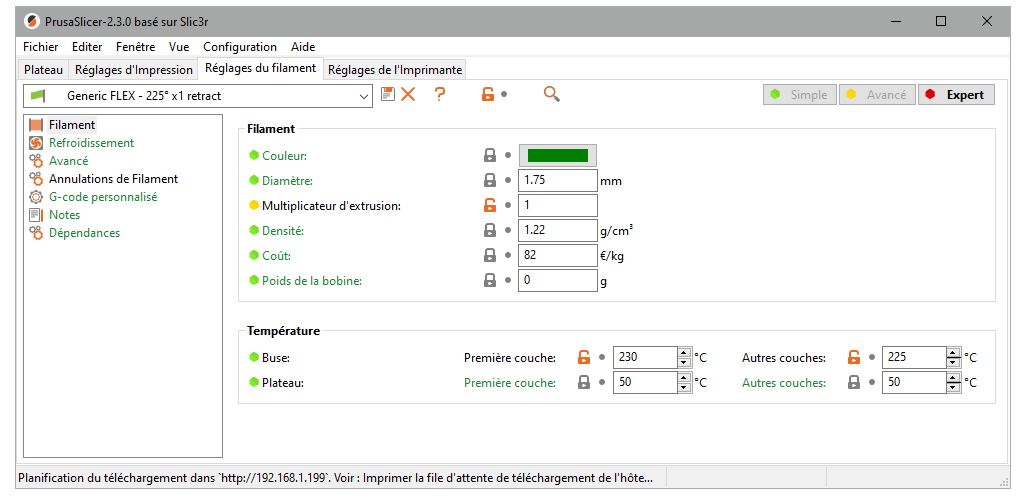Increase Buse Première couche temperature with up arrow

684,353
